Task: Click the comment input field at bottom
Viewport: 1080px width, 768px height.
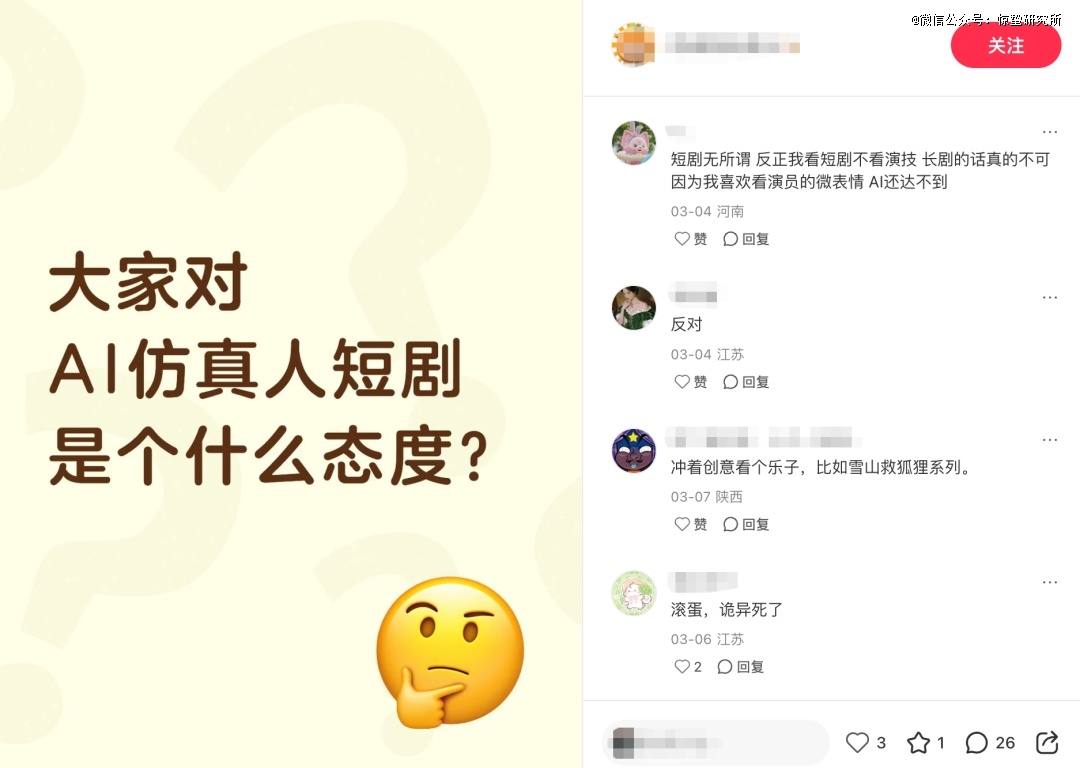Action: tap(716, 743)
